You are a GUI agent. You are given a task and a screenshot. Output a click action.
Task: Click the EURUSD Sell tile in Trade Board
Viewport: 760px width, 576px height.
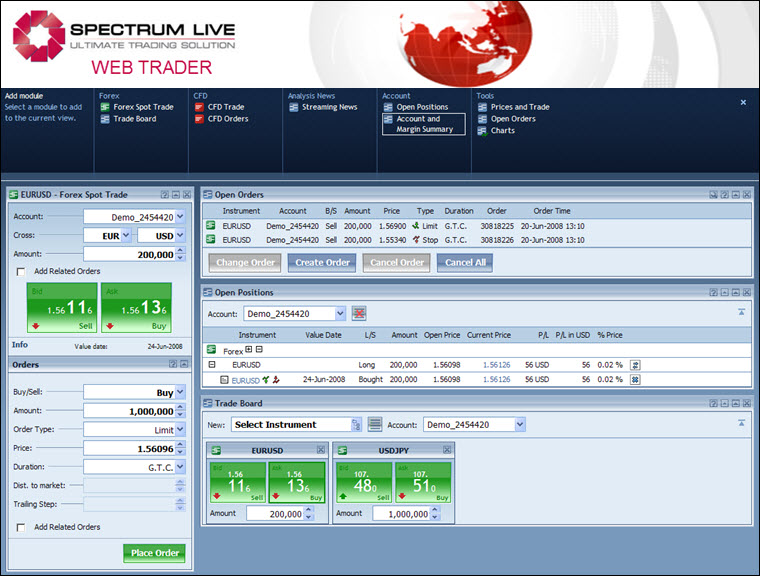[x=238, y=482]
